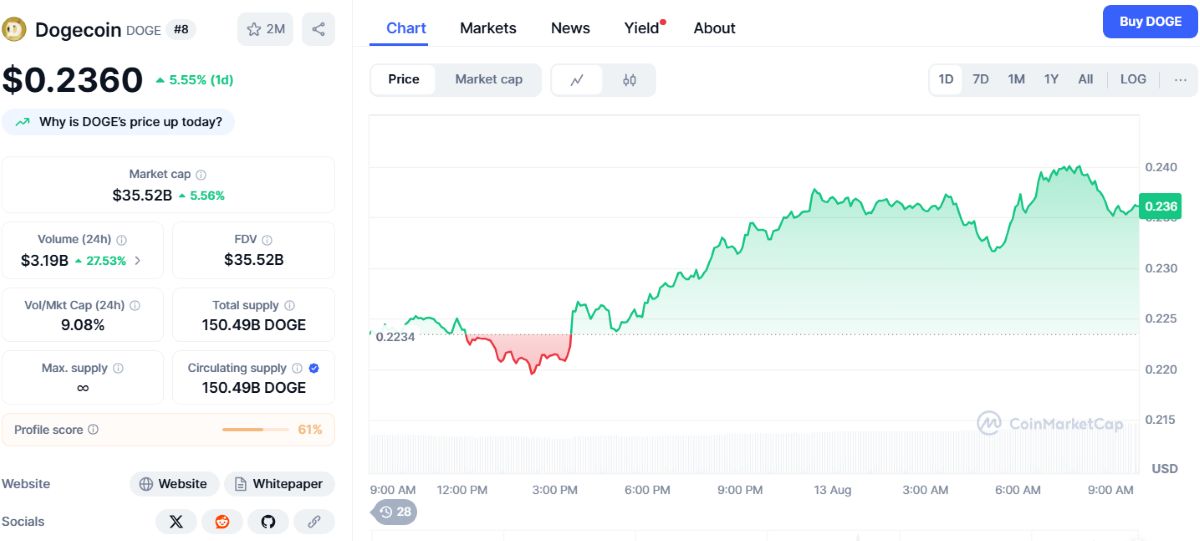
Task: Click the Buy DOGE button
Action: point(1150,22)
